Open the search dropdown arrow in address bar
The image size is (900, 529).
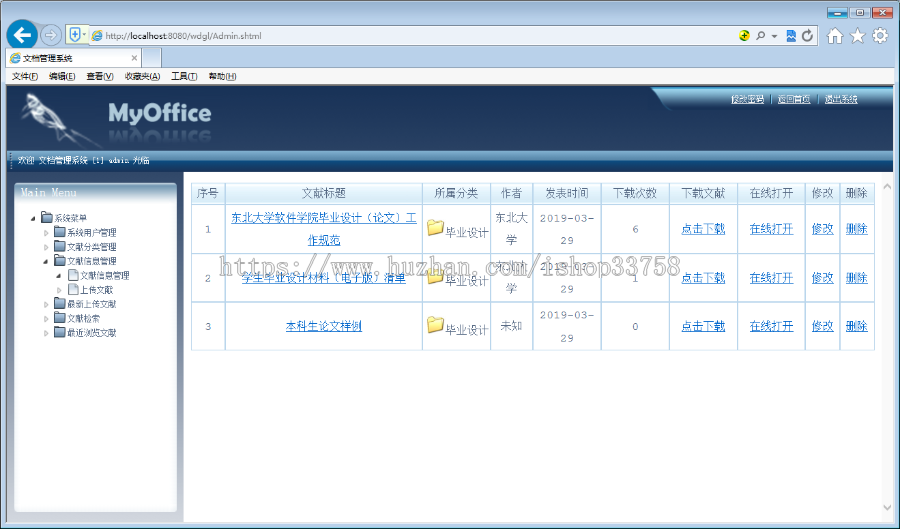click(774, 36)
